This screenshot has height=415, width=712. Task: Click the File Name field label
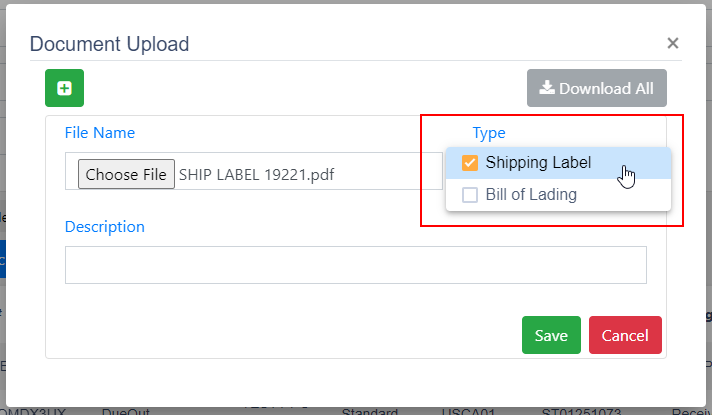tap(99, 133)
